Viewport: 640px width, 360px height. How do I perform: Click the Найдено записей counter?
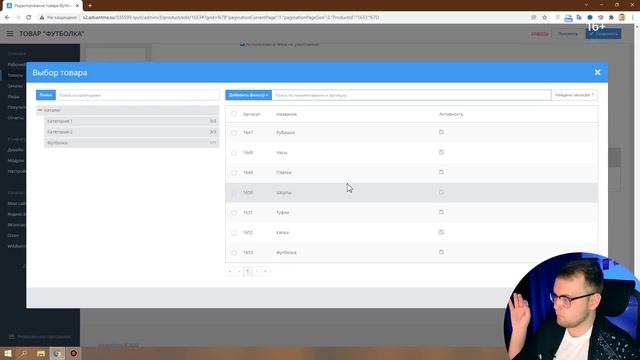click(574, 95)
